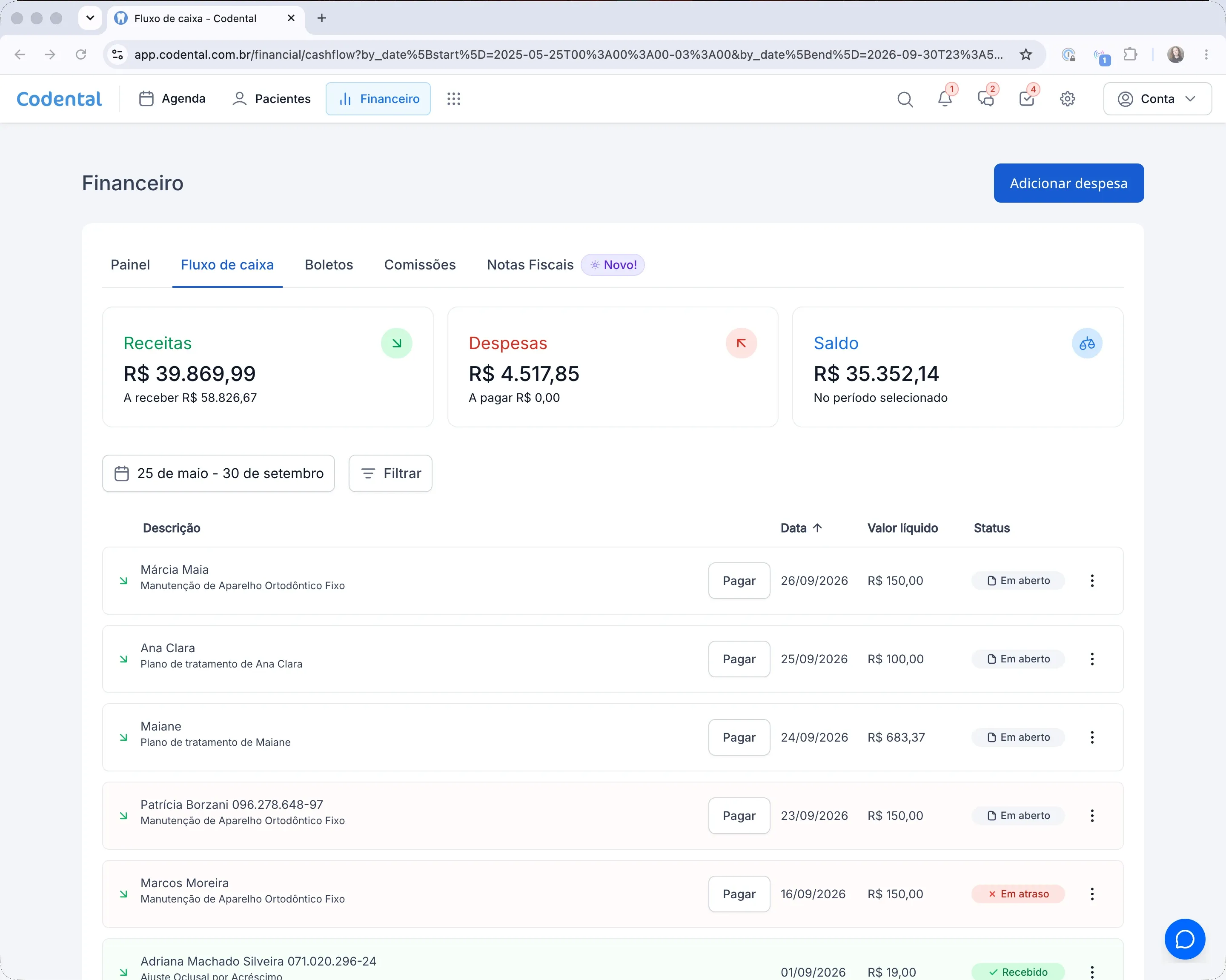Open the date range picker 25 de maio
The height and width of the screenshot is (980, 1226).
(218, 473)
